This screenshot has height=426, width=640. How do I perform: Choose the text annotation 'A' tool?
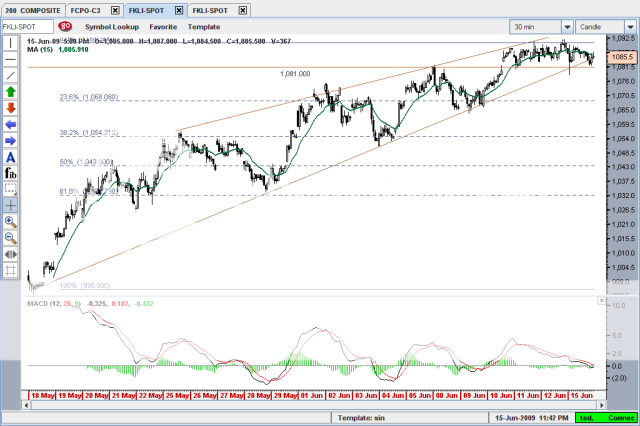(x=11, y=157)
